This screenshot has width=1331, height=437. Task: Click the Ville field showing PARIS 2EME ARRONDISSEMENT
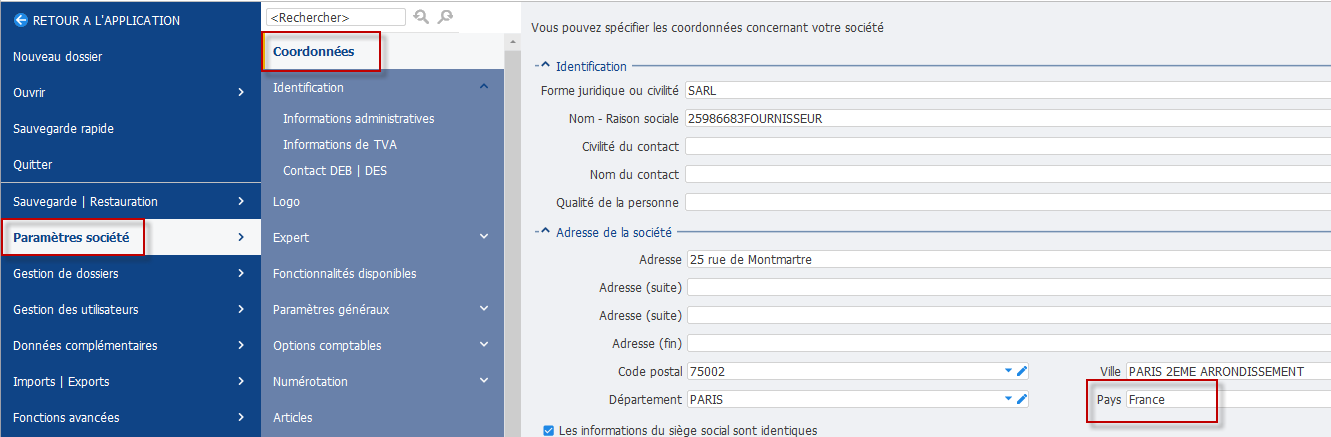pos(1228,371)
